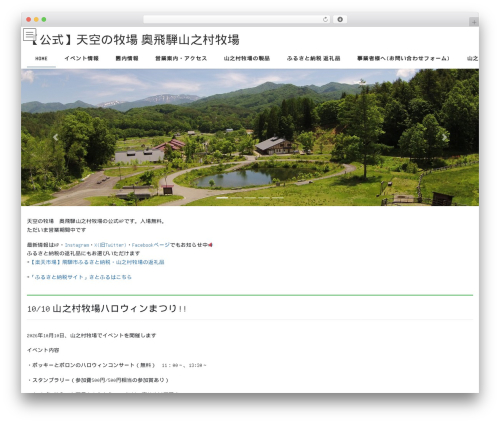
Task: Click the text イベント内容
Action: 43,350
